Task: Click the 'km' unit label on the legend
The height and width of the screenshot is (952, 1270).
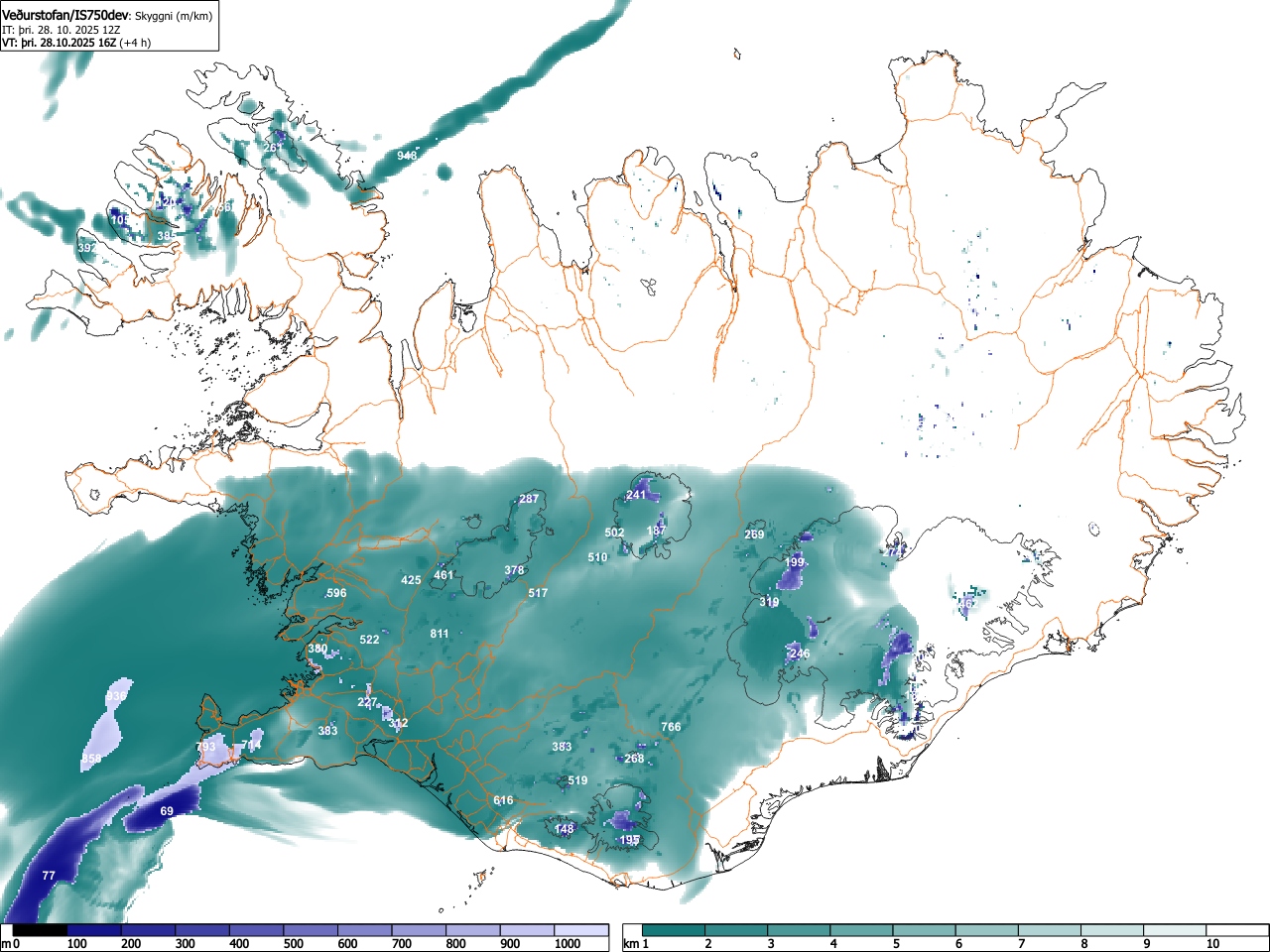Action: tap(631, 945)
